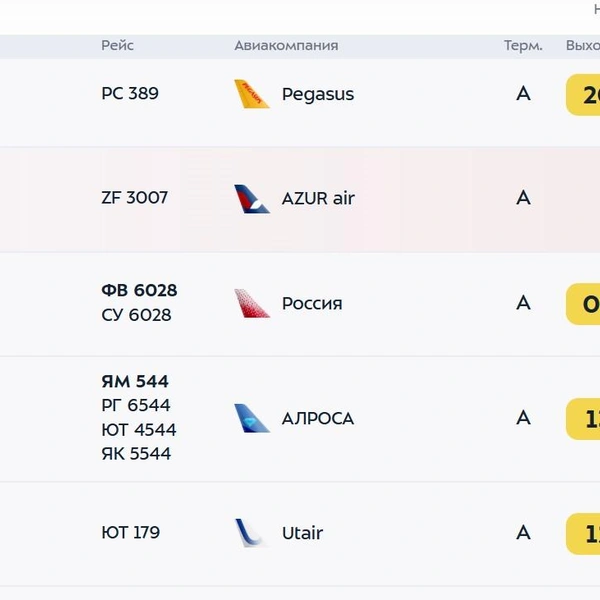This screenshot has height=600, width=600.
Task: Open flight ZF 3007 row
Action: click(x=300, y=199)
